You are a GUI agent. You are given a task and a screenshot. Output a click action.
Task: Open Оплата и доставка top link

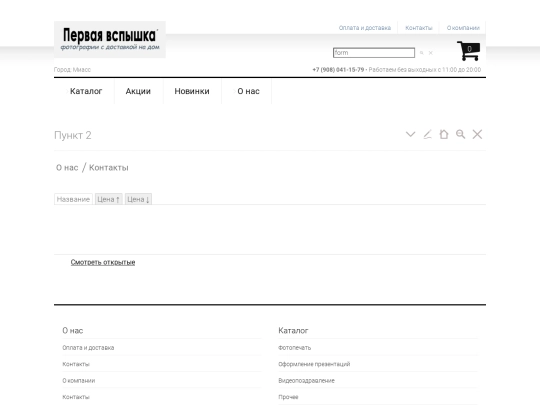[x=365, y=28]
